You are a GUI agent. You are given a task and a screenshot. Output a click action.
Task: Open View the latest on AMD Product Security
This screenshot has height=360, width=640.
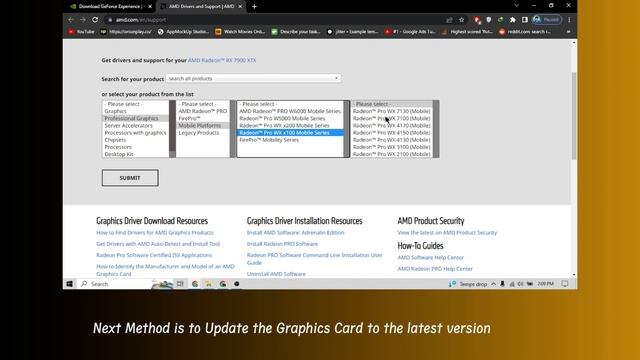(447, 233)
